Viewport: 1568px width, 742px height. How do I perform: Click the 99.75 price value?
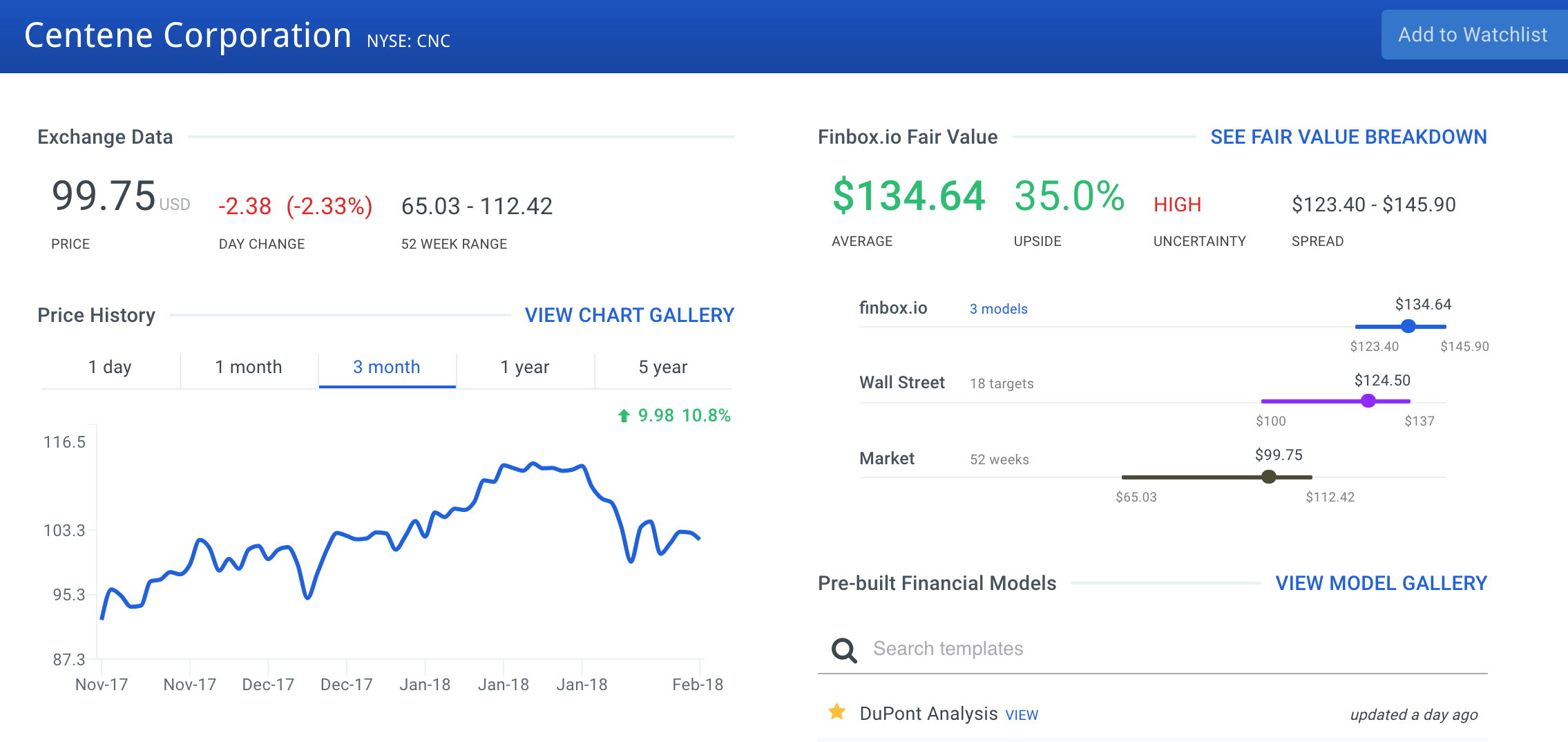pyautogui.click(x=104, y=196)
